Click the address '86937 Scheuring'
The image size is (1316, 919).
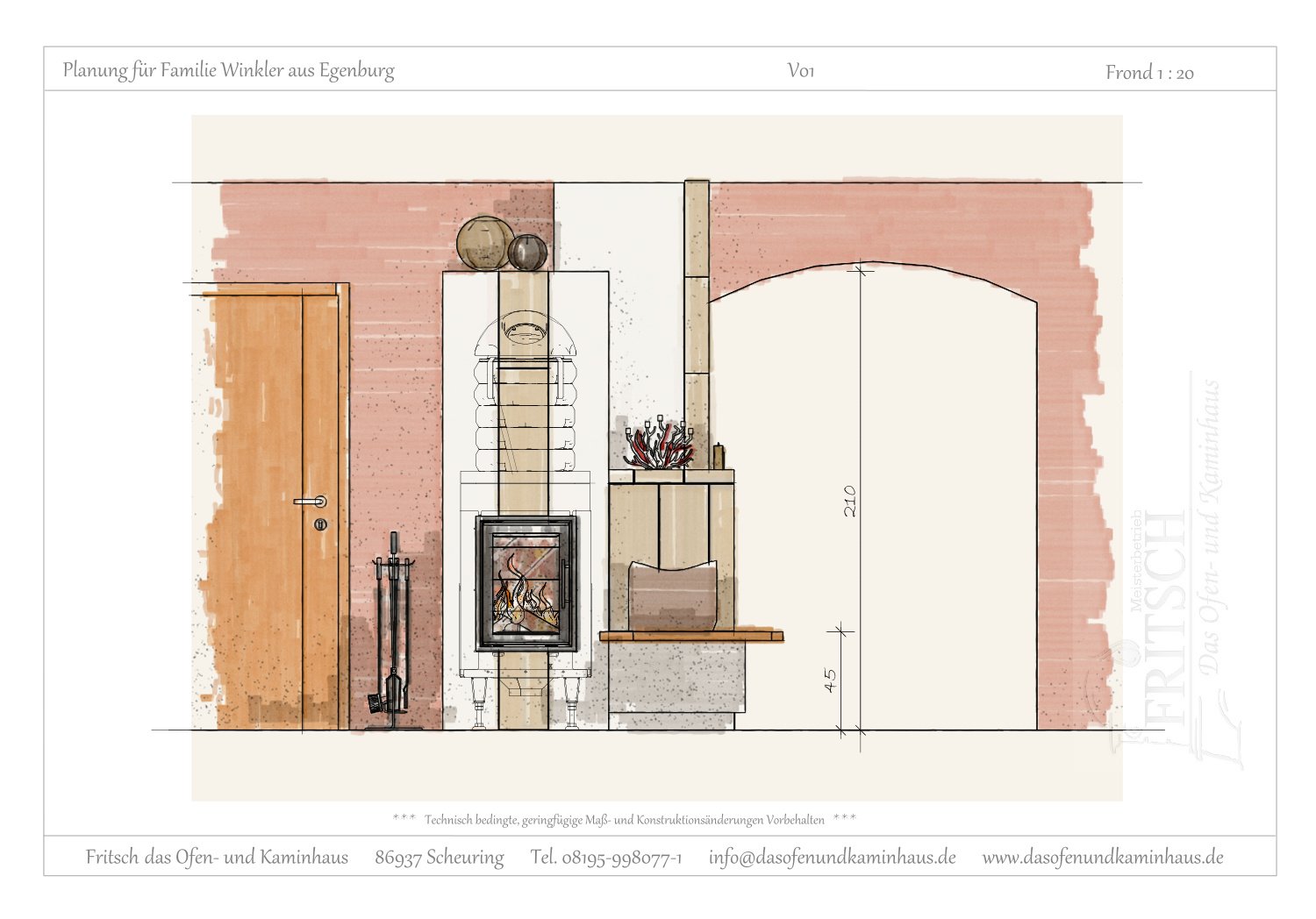pyautogui.click(x=440, y=858)
